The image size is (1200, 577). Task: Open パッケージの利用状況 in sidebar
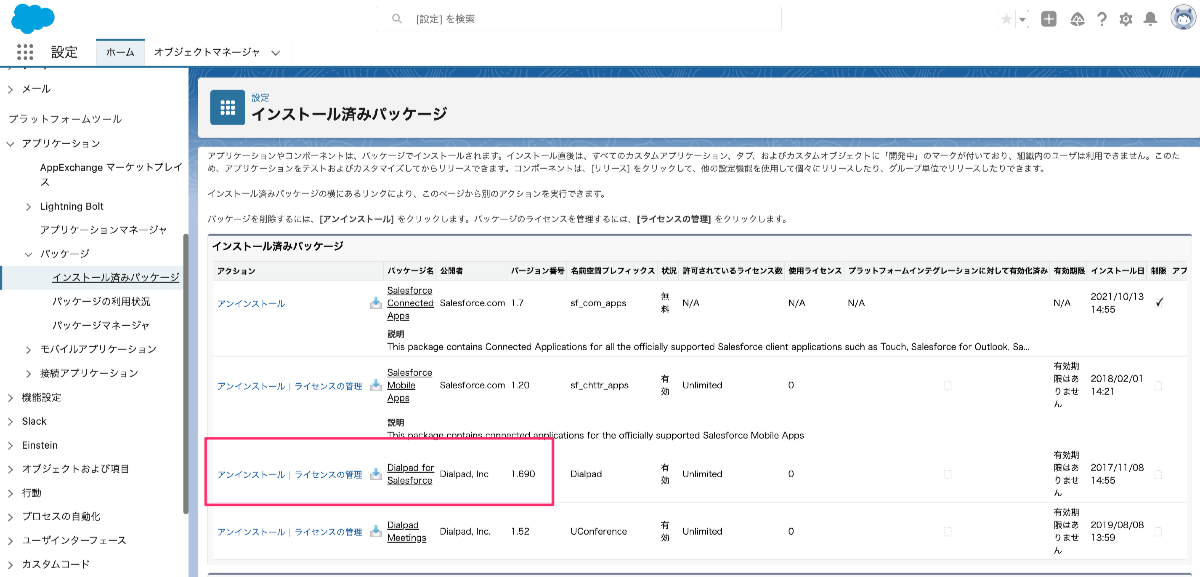click(x=101, y=301)
